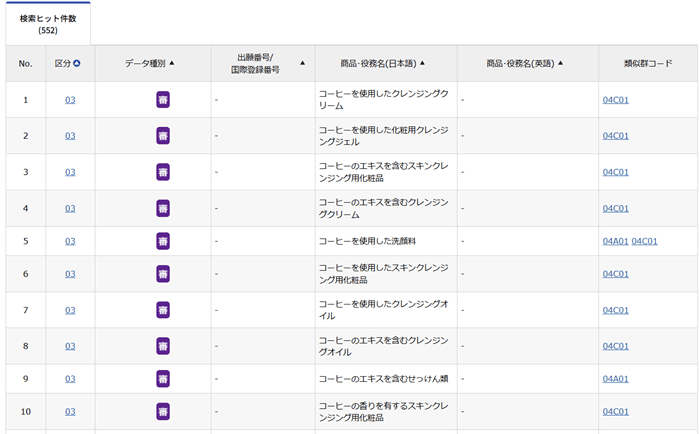Sort 商品・役務名(英語) column arrow
700x434 pixels.
tap(561, 63)
